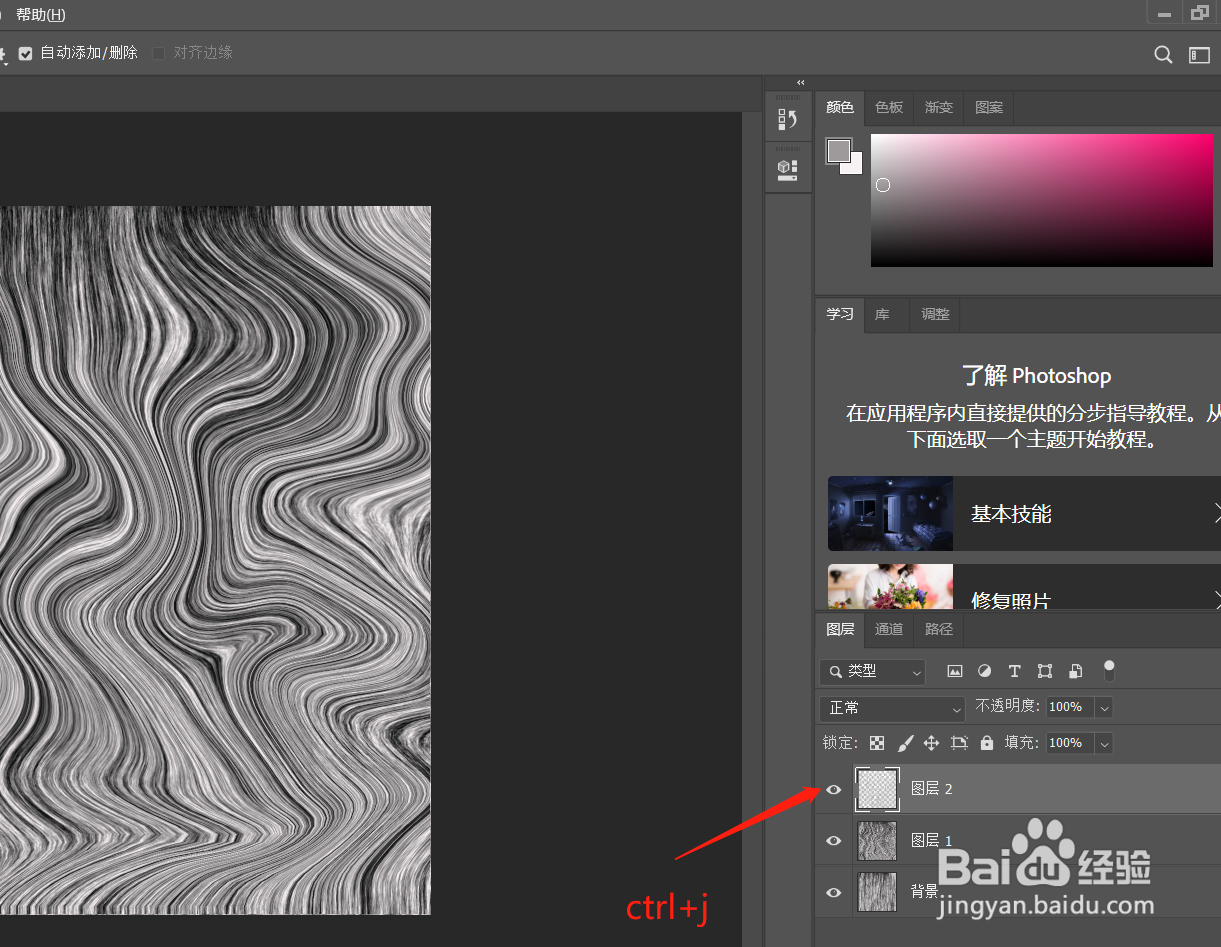Switch to the 调整 tab
The image size is (1221, 947).
point(936,314)
